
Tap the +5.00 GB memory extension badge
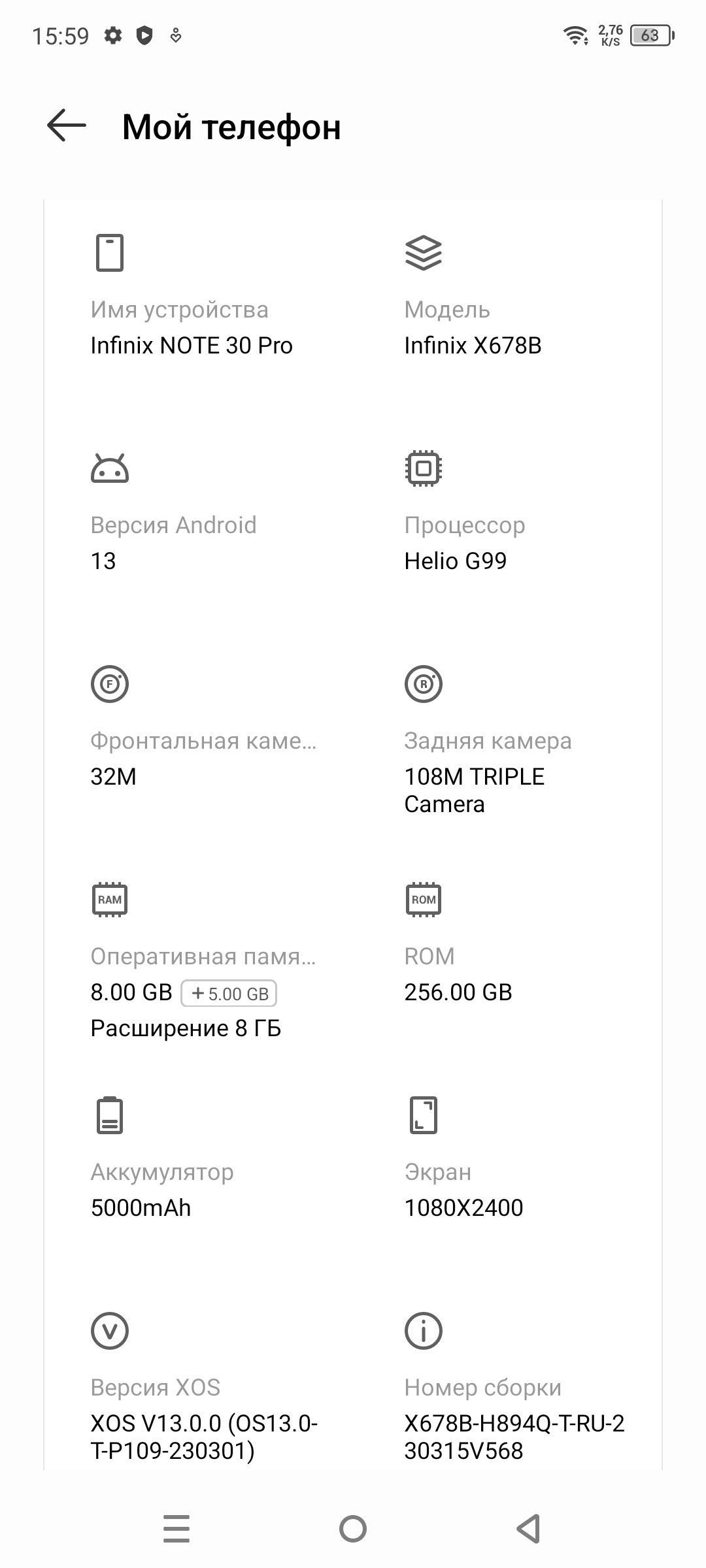pos(229,994)
